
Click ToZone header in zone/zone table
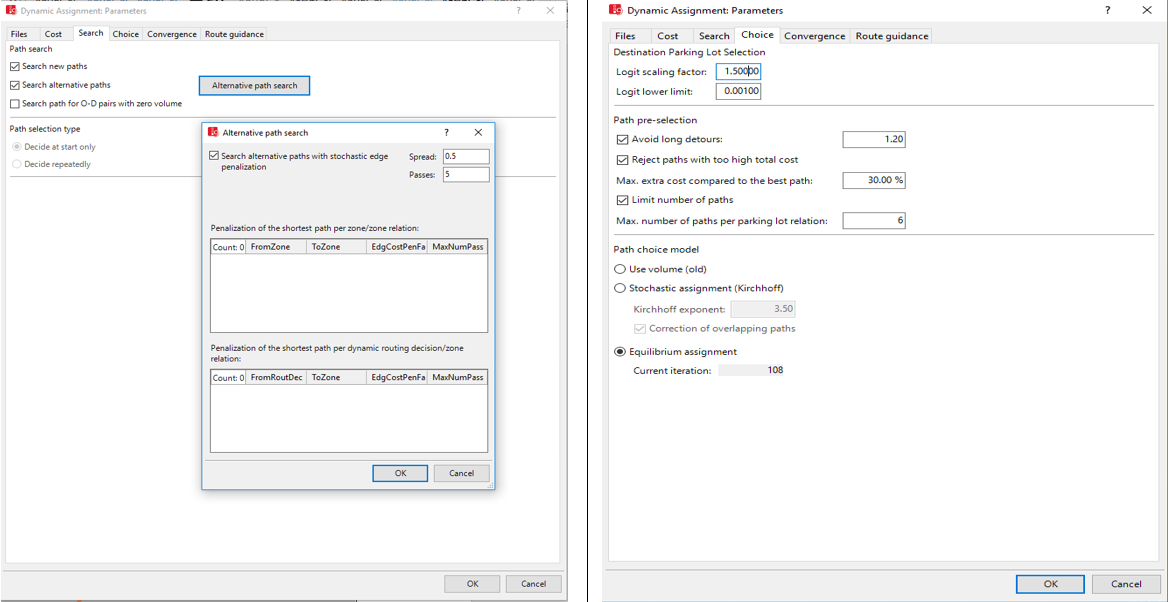[x=337, y=247]
